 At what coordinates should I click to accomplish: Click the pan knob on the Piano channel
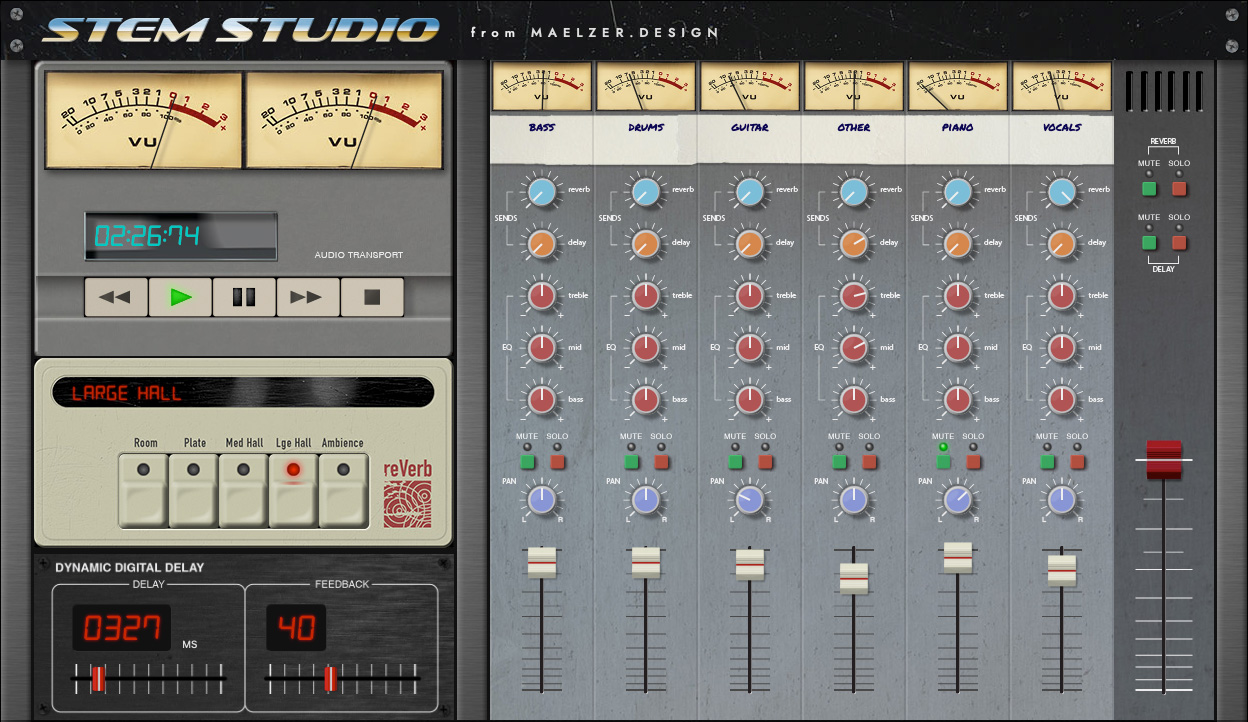(957, 498)
